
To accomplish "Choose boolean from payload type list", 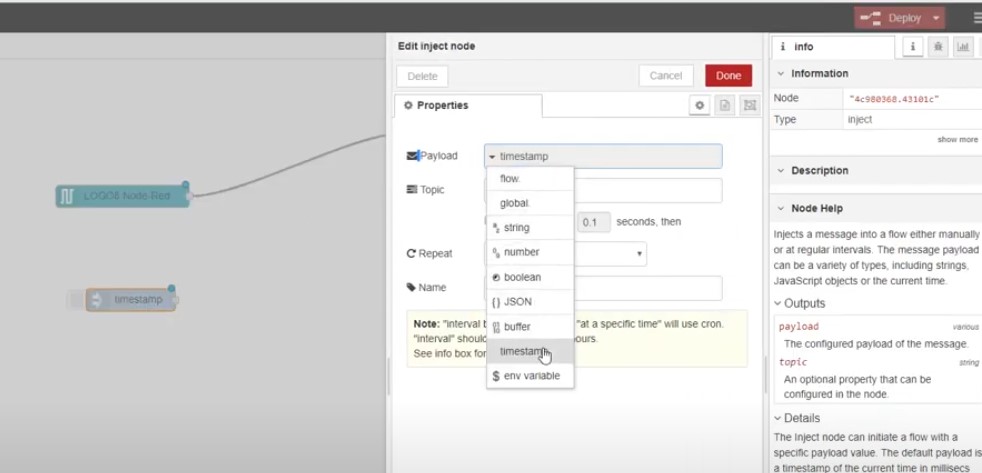I will click(521, 277).
